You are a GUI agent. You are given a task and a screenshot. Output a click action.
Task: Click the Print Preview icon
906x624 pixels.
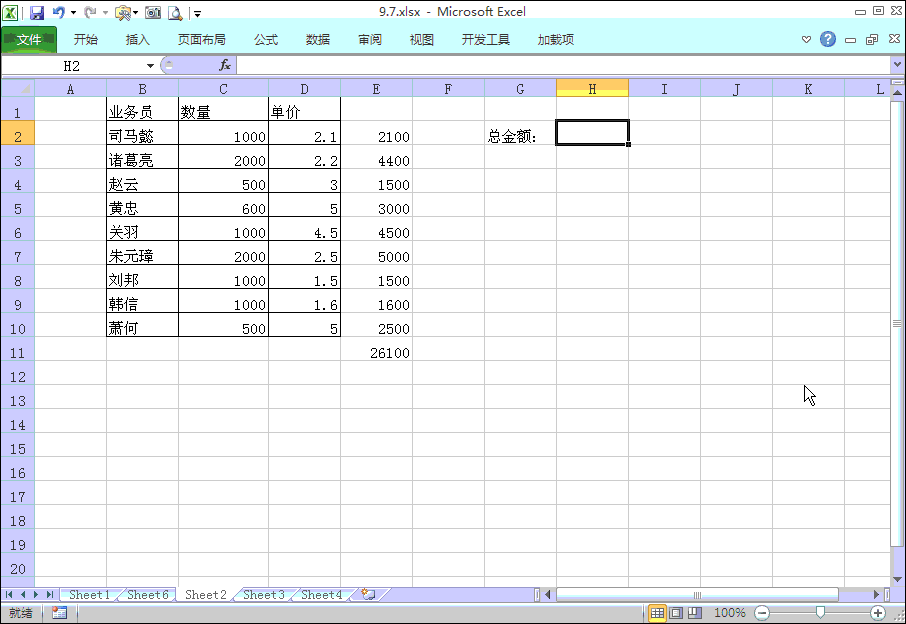point(175,12)
